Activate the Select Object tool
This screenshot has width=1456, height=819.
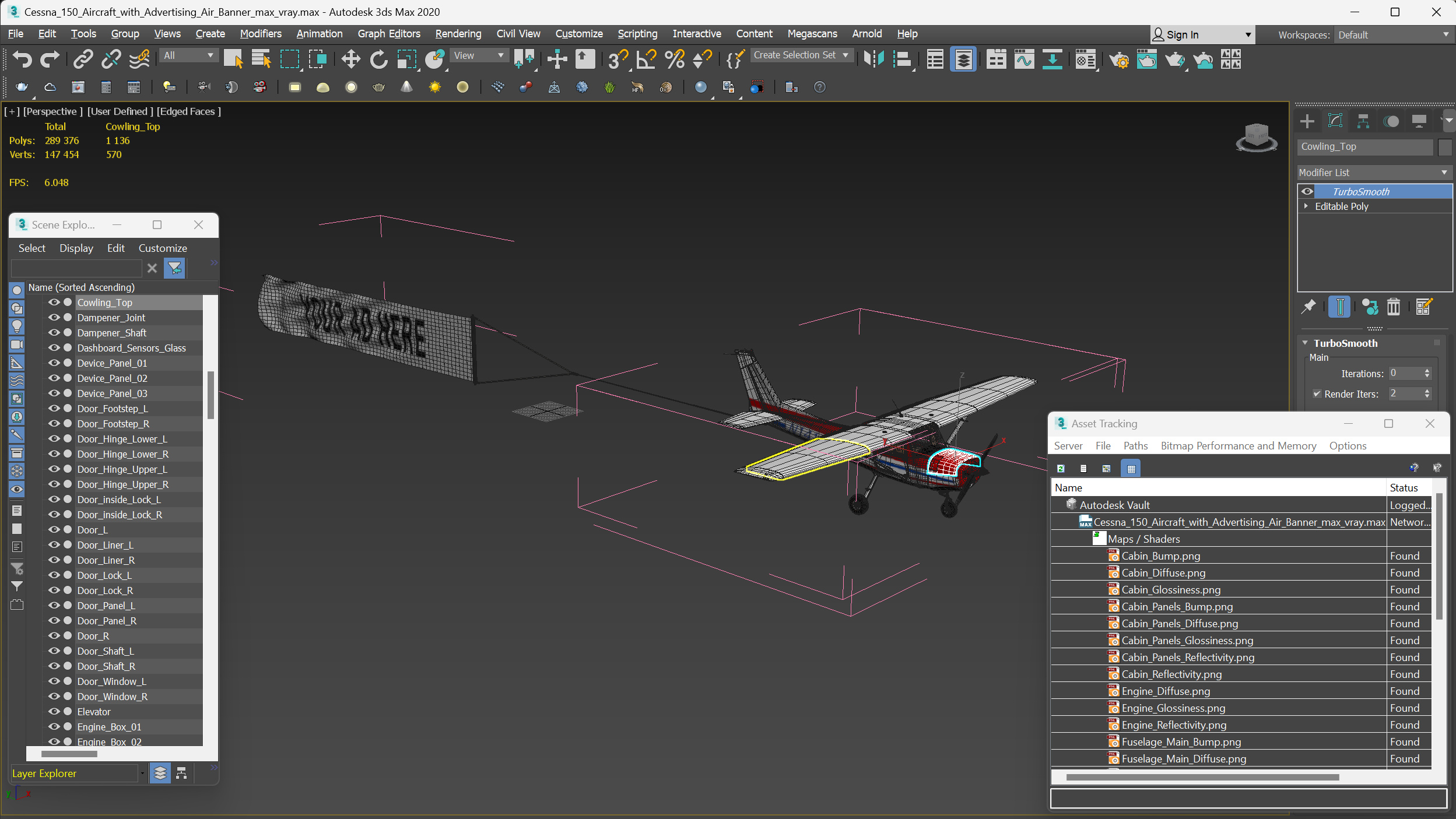point(233,59)
